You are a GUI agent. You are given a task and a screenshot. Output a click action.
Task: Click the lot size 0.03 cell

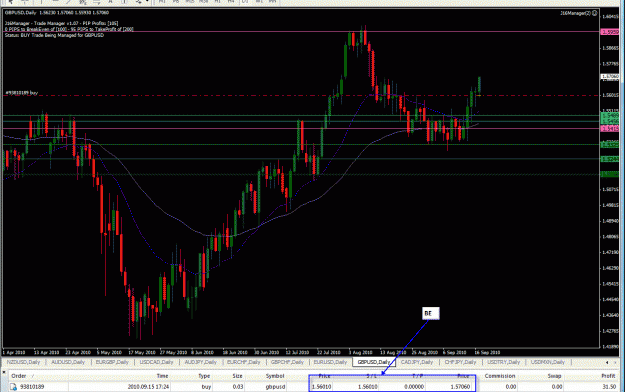click(238, 387)
